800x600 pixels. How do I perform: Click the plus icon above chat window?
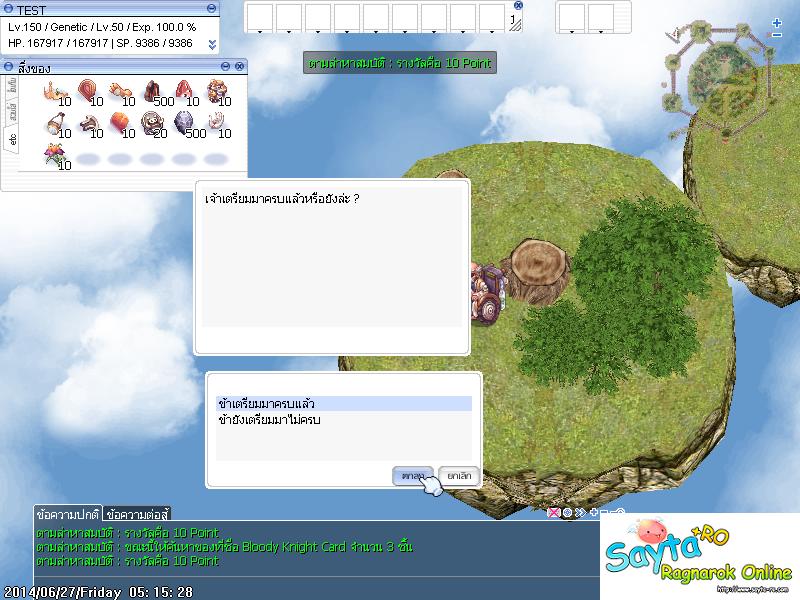click(593, 512)
